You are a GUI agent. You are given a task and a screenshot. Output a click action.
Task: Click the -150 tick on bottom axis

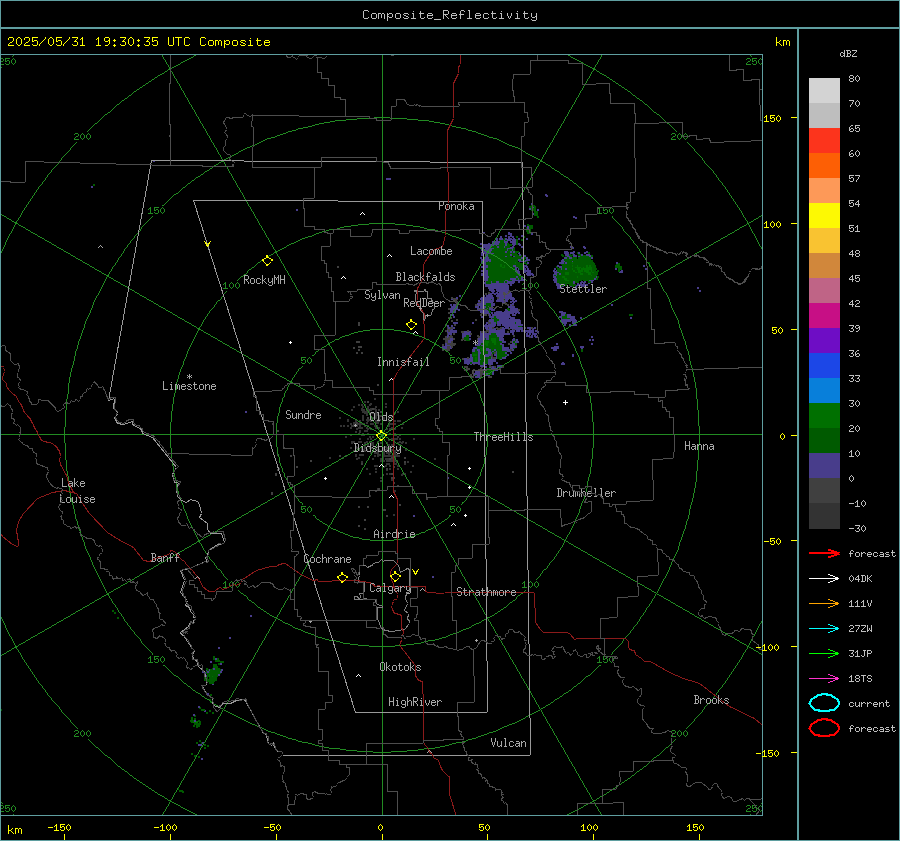point(59,827)
